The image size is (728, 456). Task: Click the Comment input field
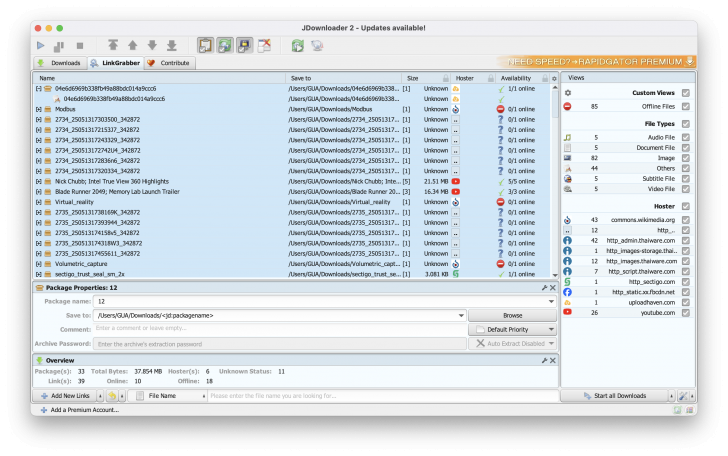[x=280, y=328]
